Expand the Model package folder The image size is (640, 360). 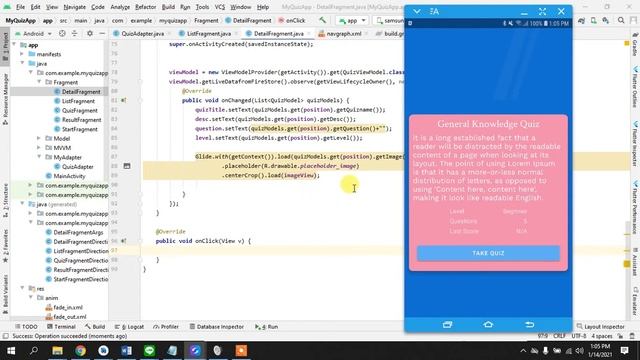[x=40, y=138]
